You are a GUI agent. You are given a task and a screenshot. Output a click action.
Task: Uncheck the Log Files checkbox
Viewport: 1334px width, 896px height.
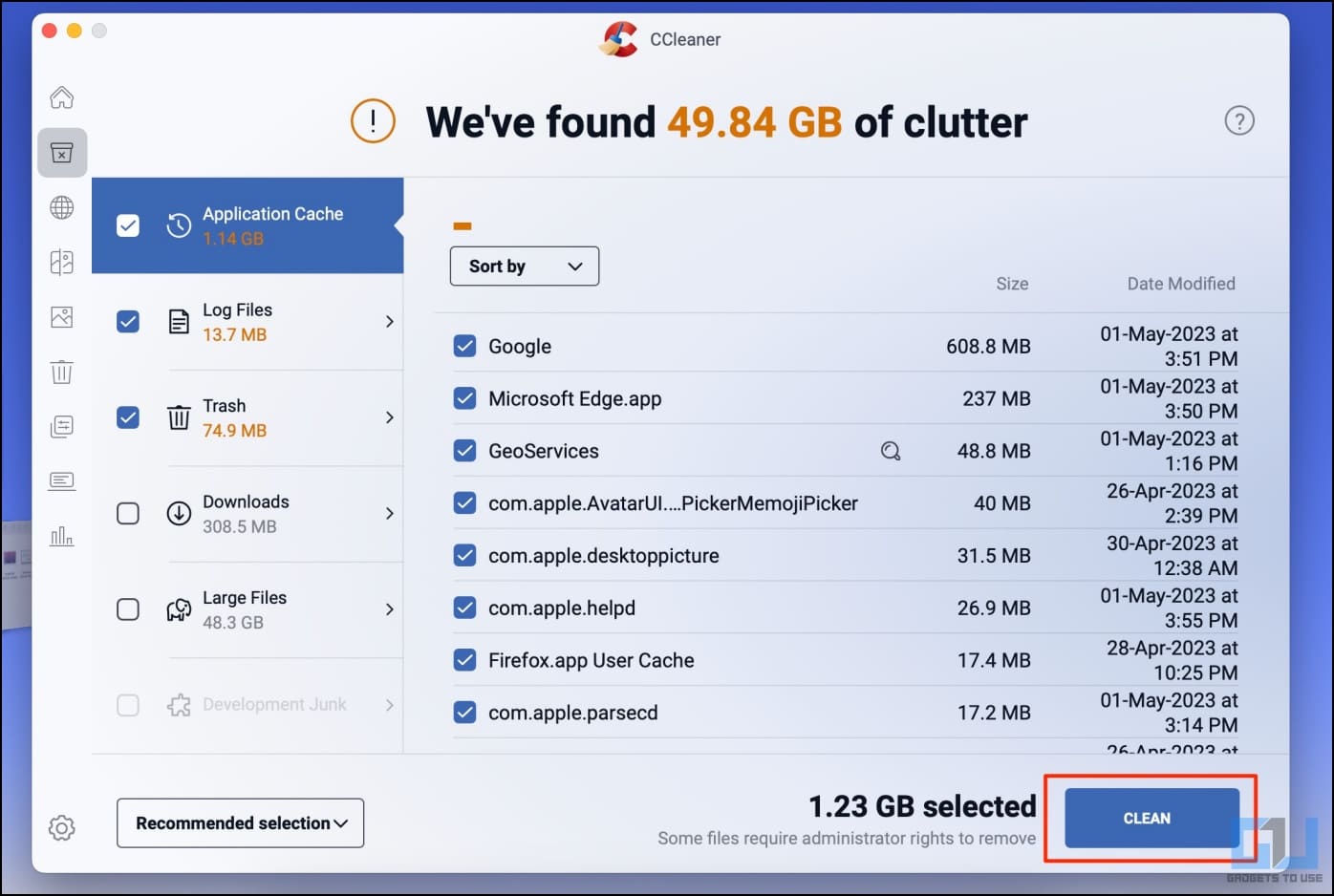pyautogui.click(x=128, y=322)
